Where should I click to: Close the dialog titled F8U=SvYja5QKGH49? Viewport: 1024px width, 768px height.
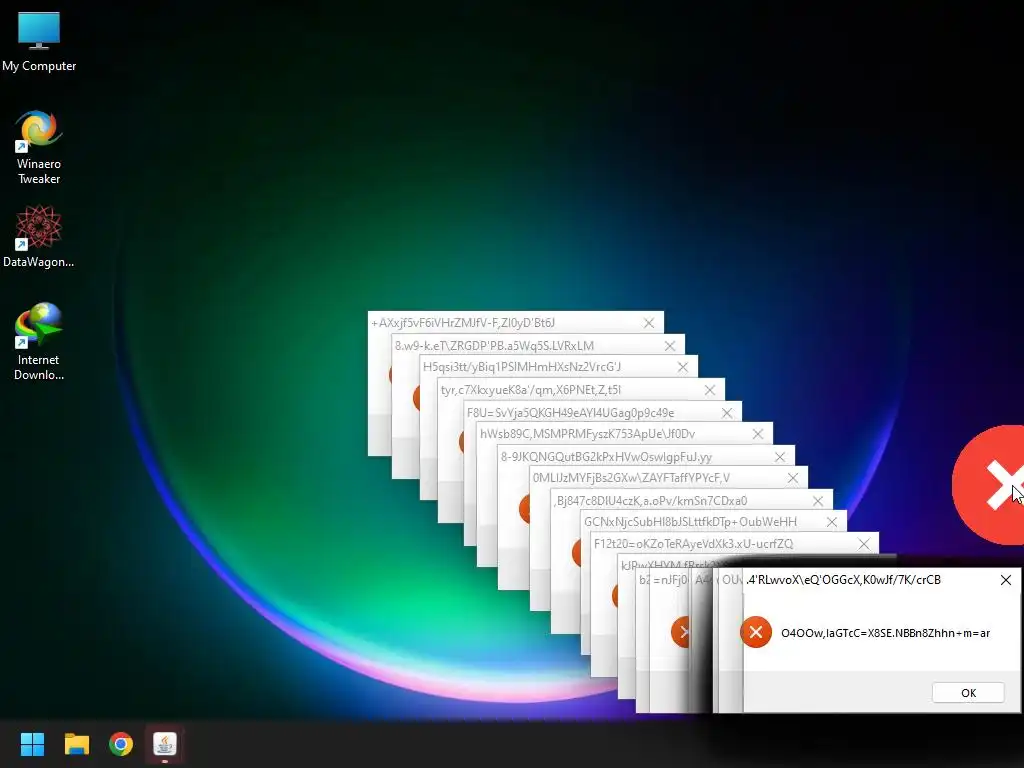727,413
